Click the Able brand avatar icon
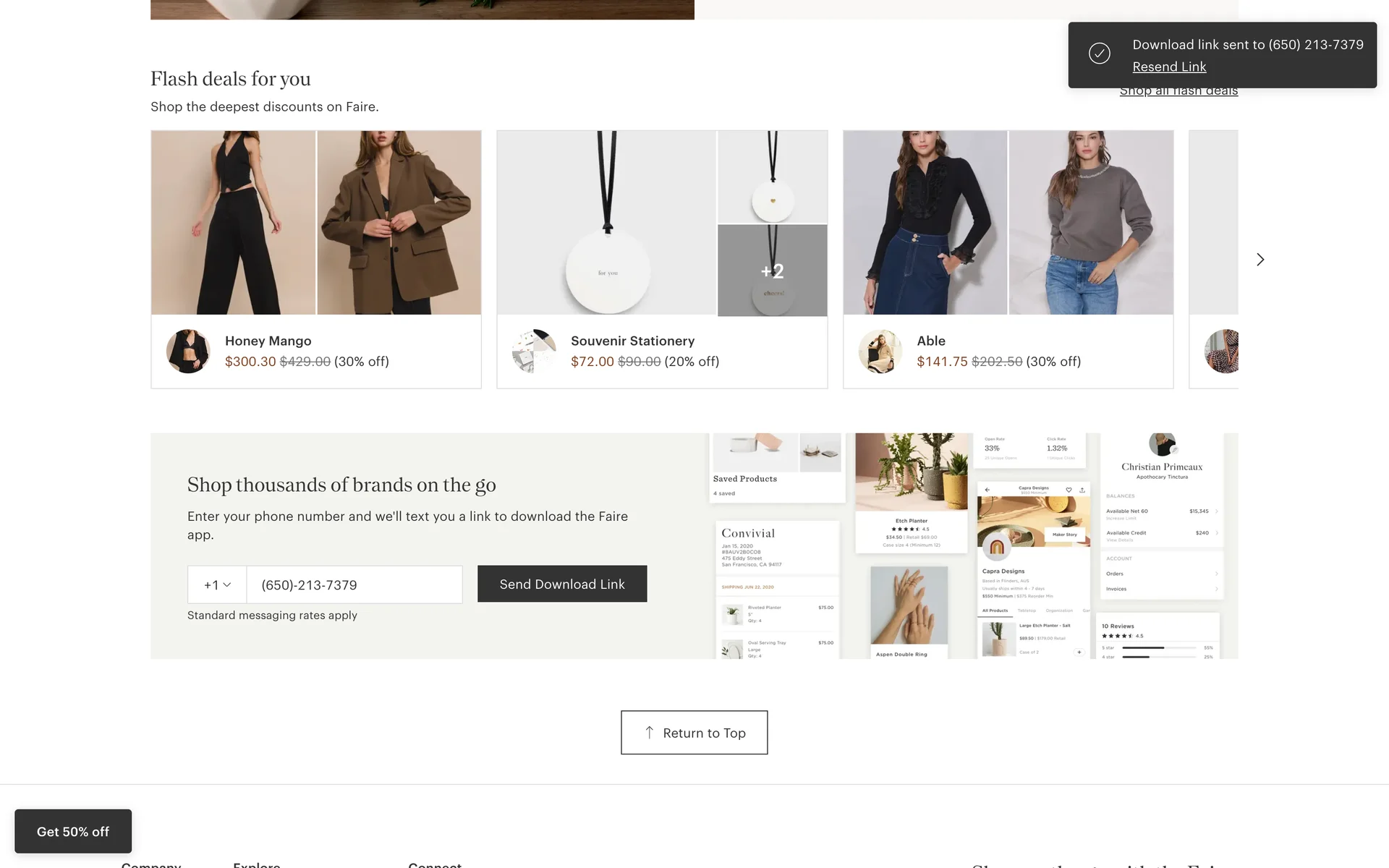Screen dimensions: 1389x868 [880, 352]
